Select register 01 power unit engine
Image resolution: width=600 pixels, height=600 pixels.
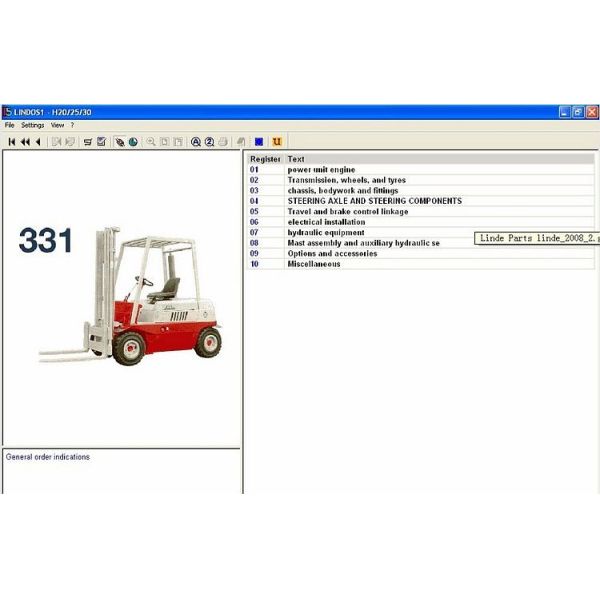coord(320,170)
